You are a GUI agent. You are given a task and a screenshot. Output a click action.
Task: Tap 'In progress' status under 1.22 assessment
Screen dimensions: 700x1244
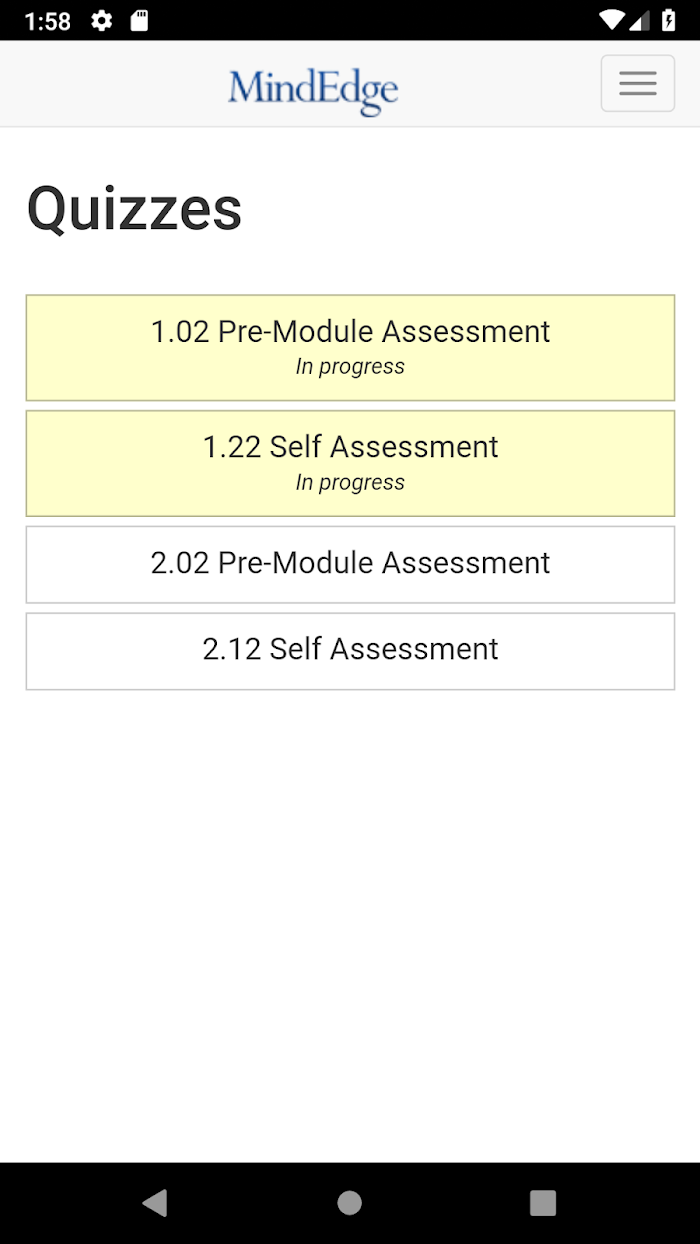point(350,483)
